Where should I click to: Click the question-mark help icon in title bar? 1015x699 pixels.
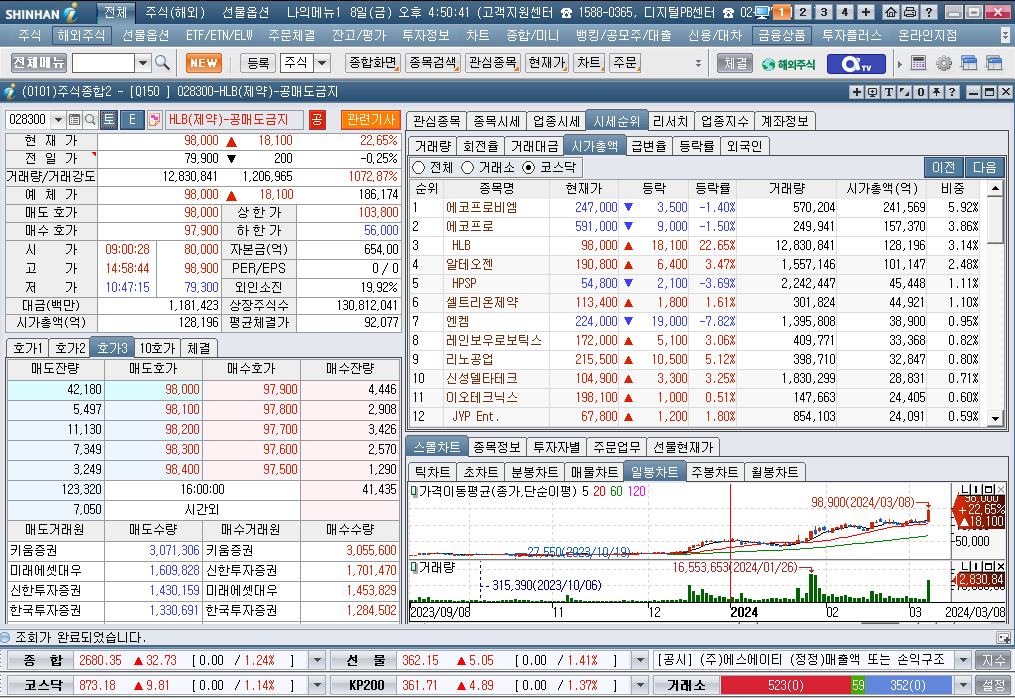929,12
